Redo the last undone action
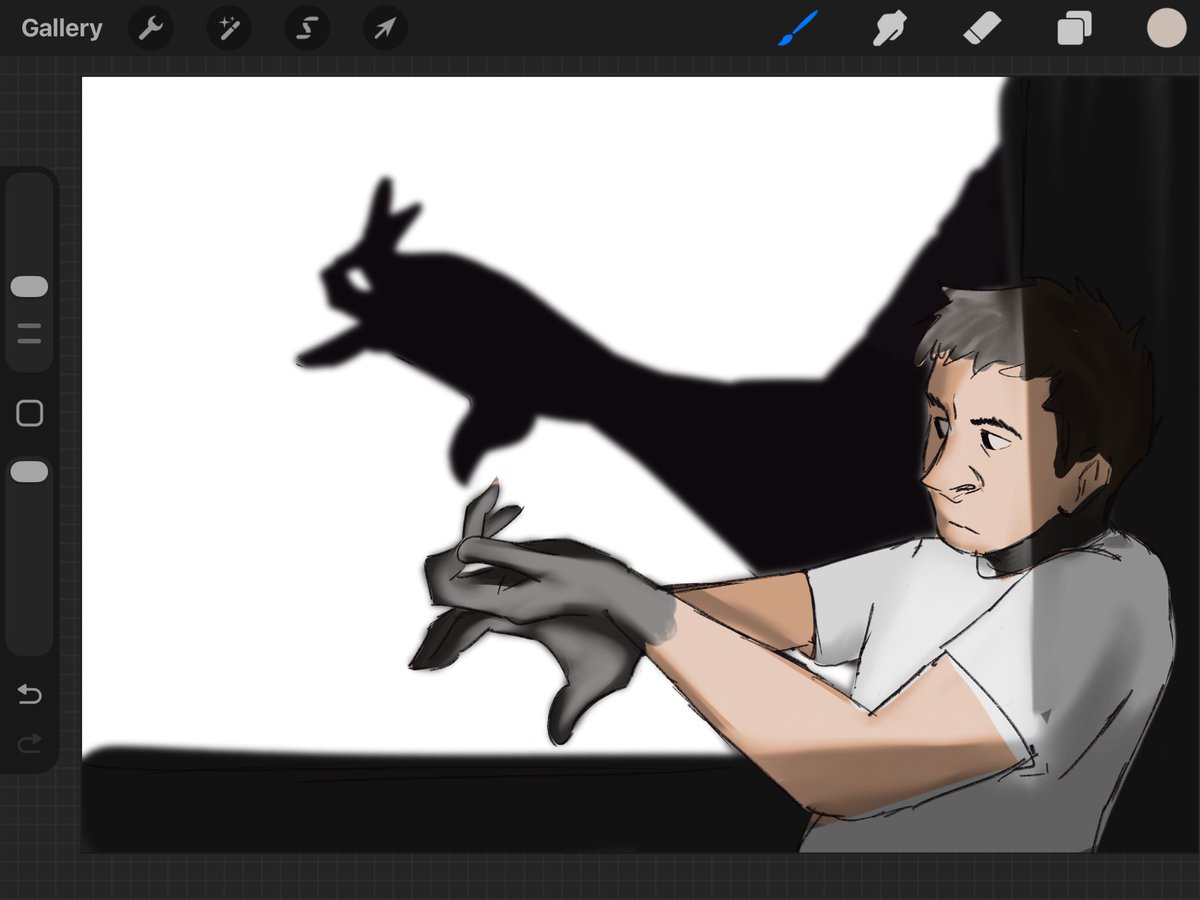Image resolution: width=1200 pixels, height=900 pixels. (x=30, y=742)
